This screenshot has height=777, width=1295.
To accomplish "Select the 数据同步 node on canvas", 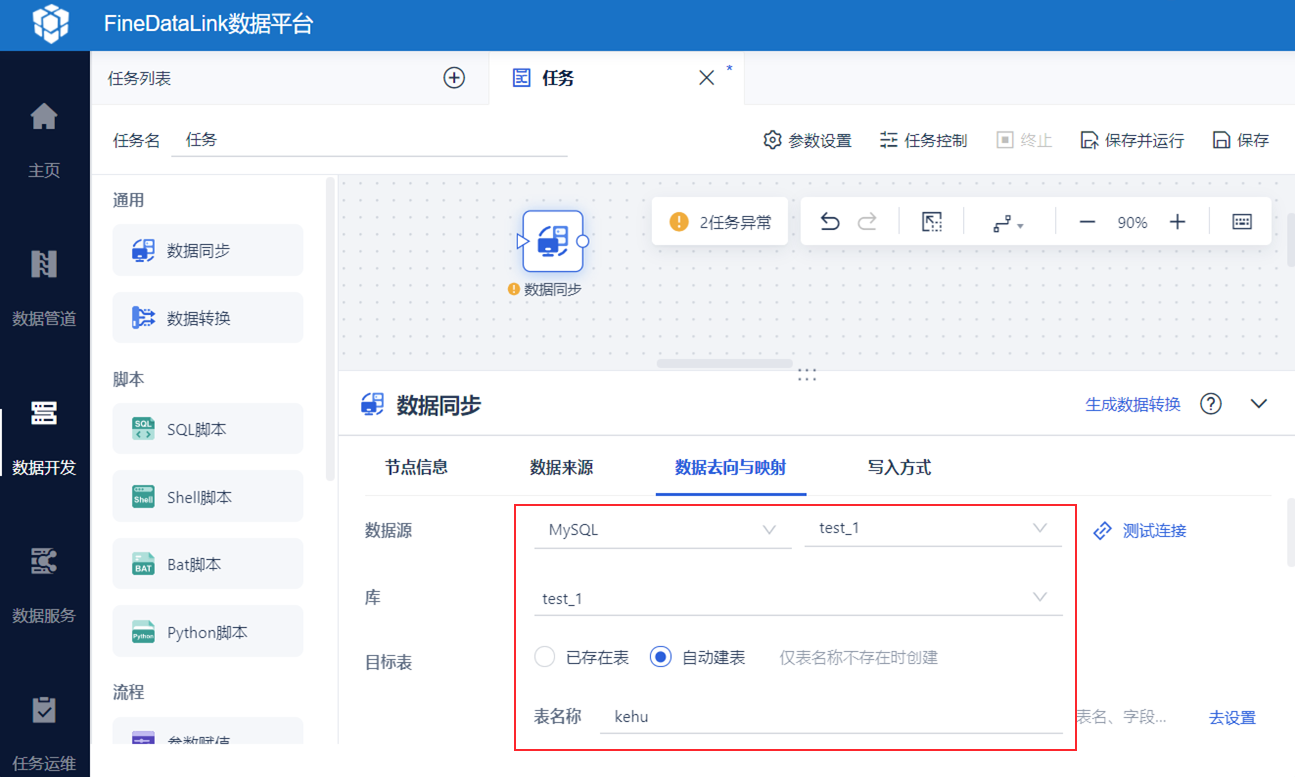I will (553, 241).
